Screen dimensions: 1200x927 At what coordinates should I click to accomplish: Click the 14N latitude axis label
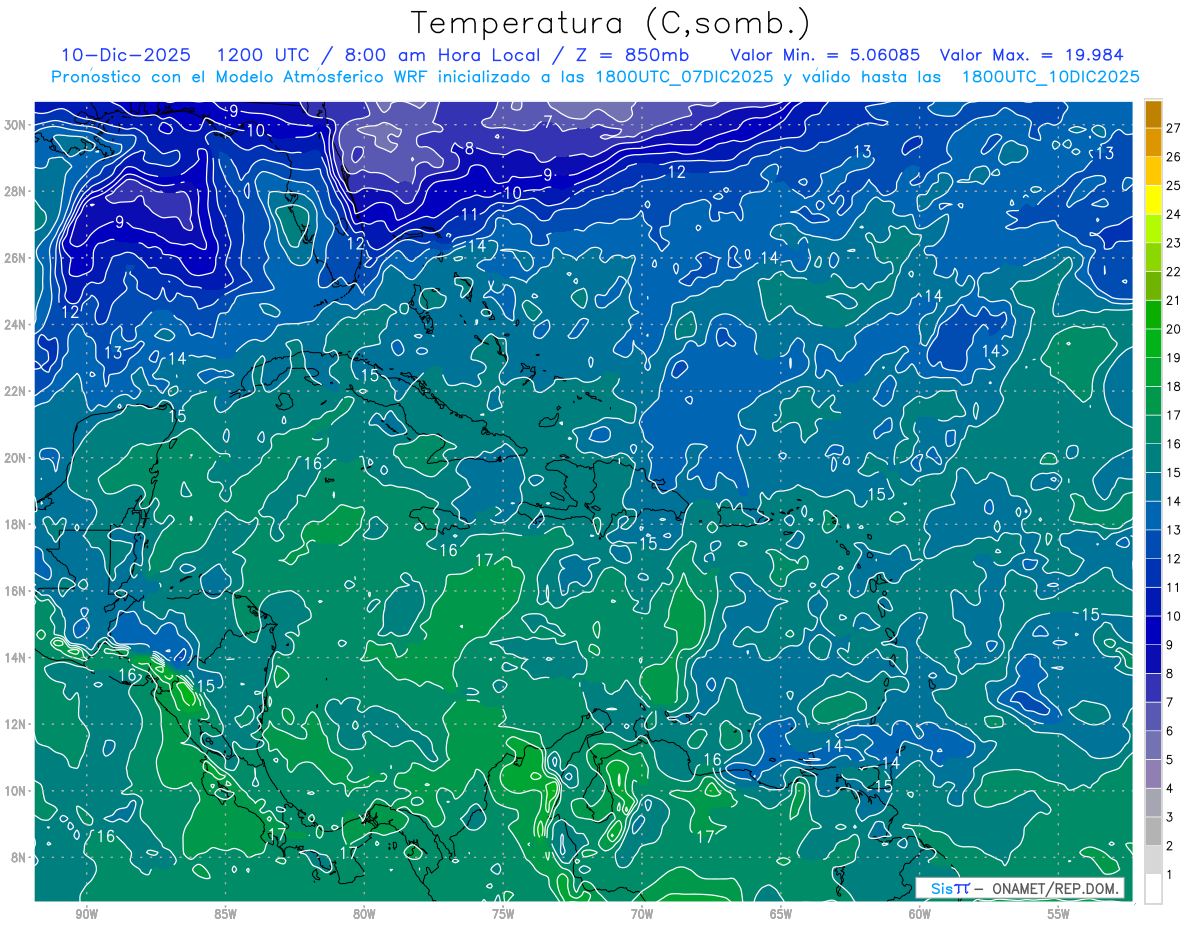pos(16,657)
